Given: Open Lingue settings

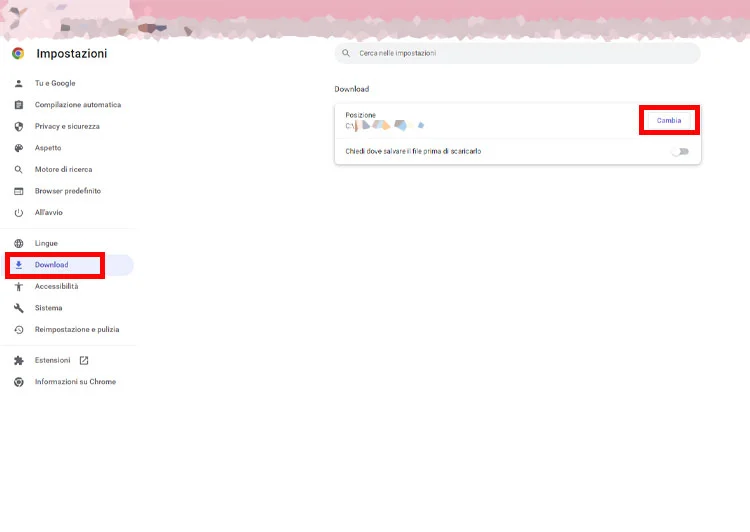Looking at the screenshot, I should (x=46, y=244).
